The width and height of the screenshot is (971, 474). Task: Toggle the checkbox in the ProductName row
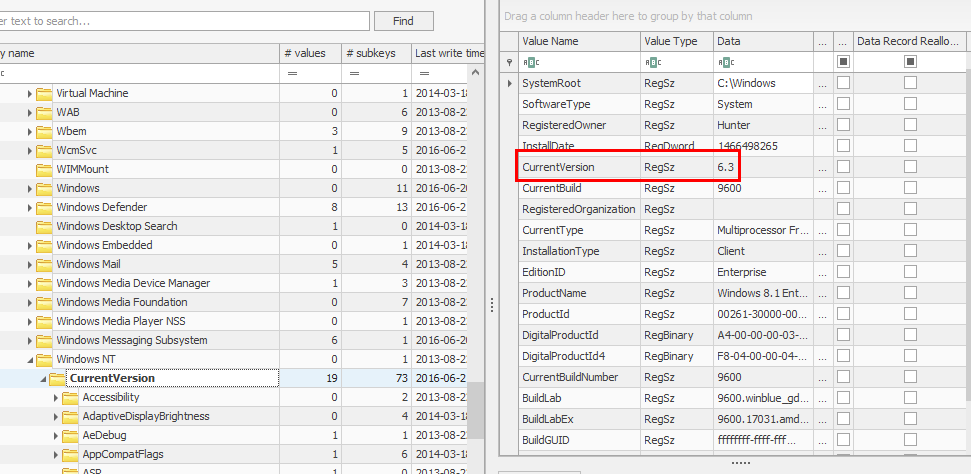[x=843, y=293]
